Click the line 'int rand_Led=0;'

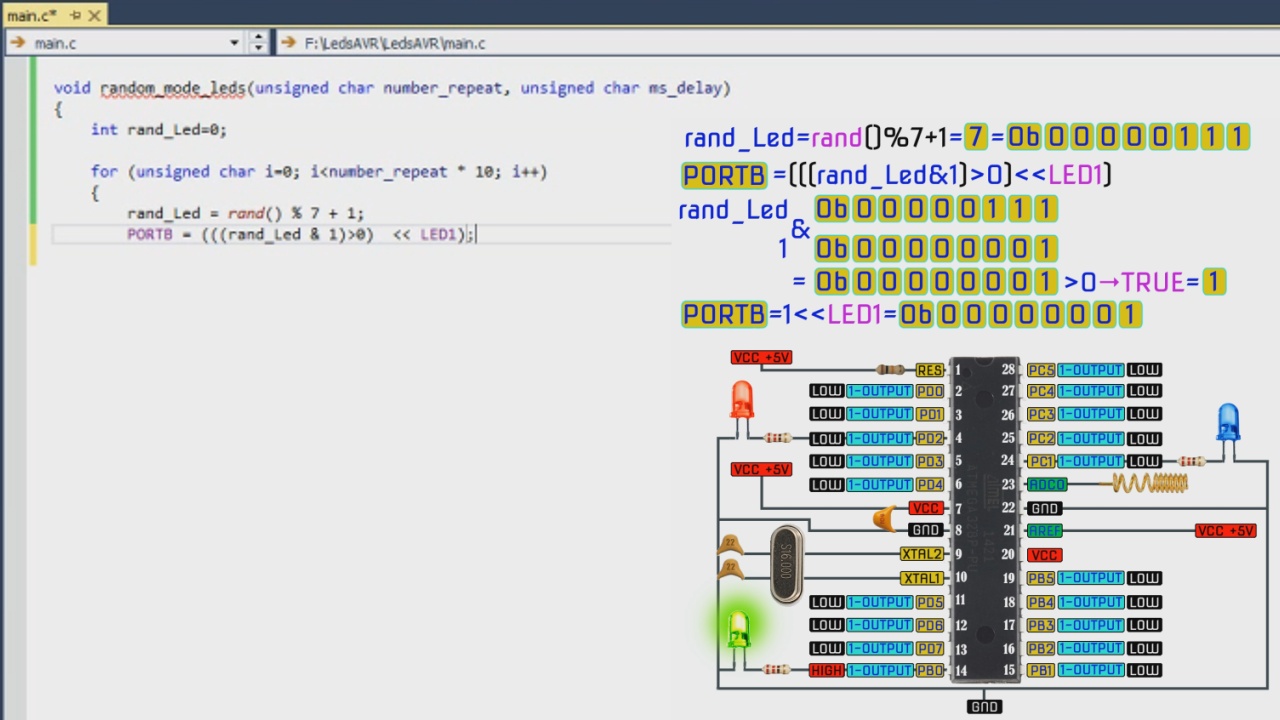tap(159, 130)
